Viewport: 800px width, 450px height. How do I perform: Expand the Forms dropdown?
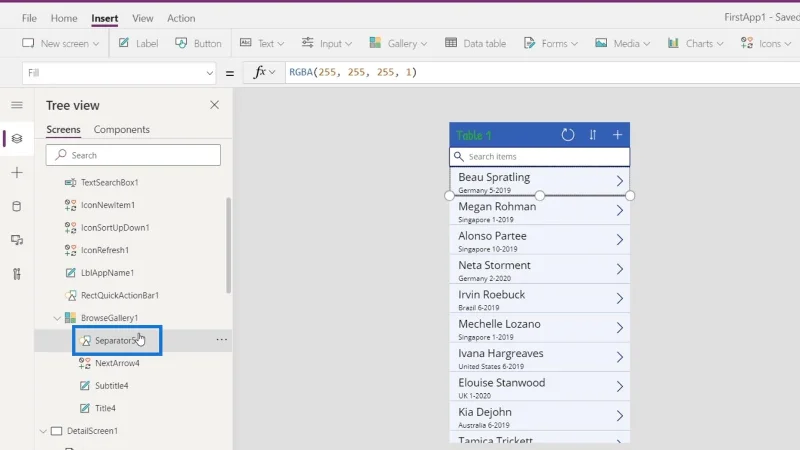click(551, 43)
